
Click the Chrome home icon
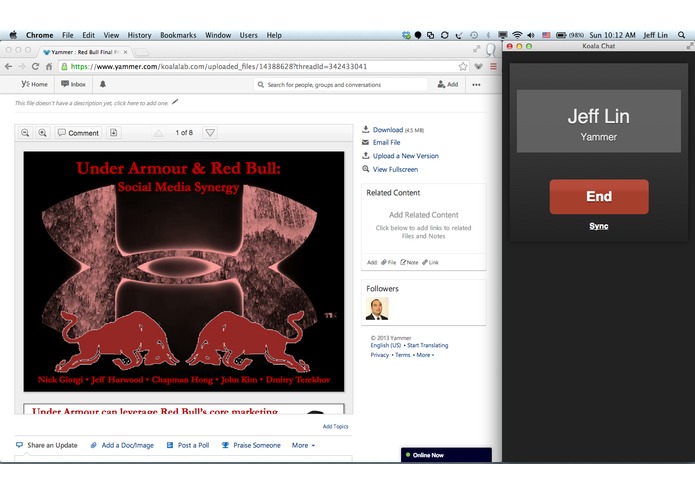coord(49,66)
